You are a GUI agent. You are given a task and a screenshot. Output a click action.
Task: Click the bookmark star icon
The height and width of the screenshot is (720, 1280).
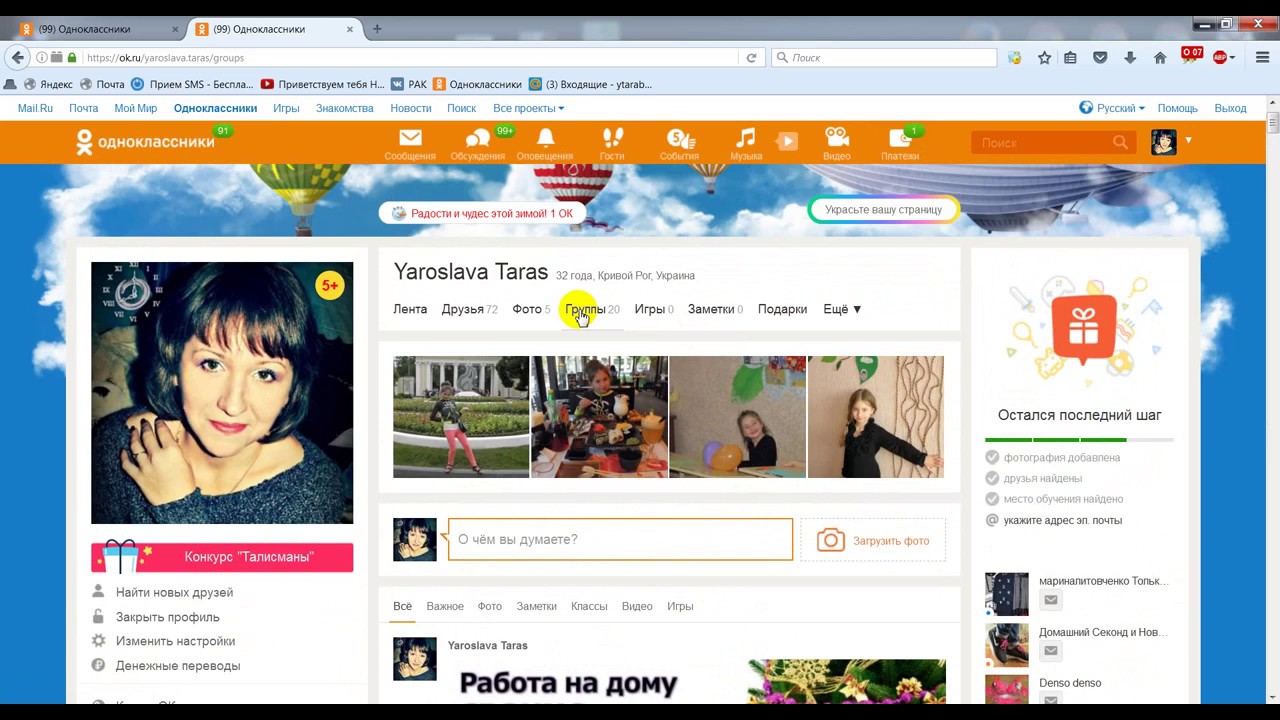coord(1044,58)
